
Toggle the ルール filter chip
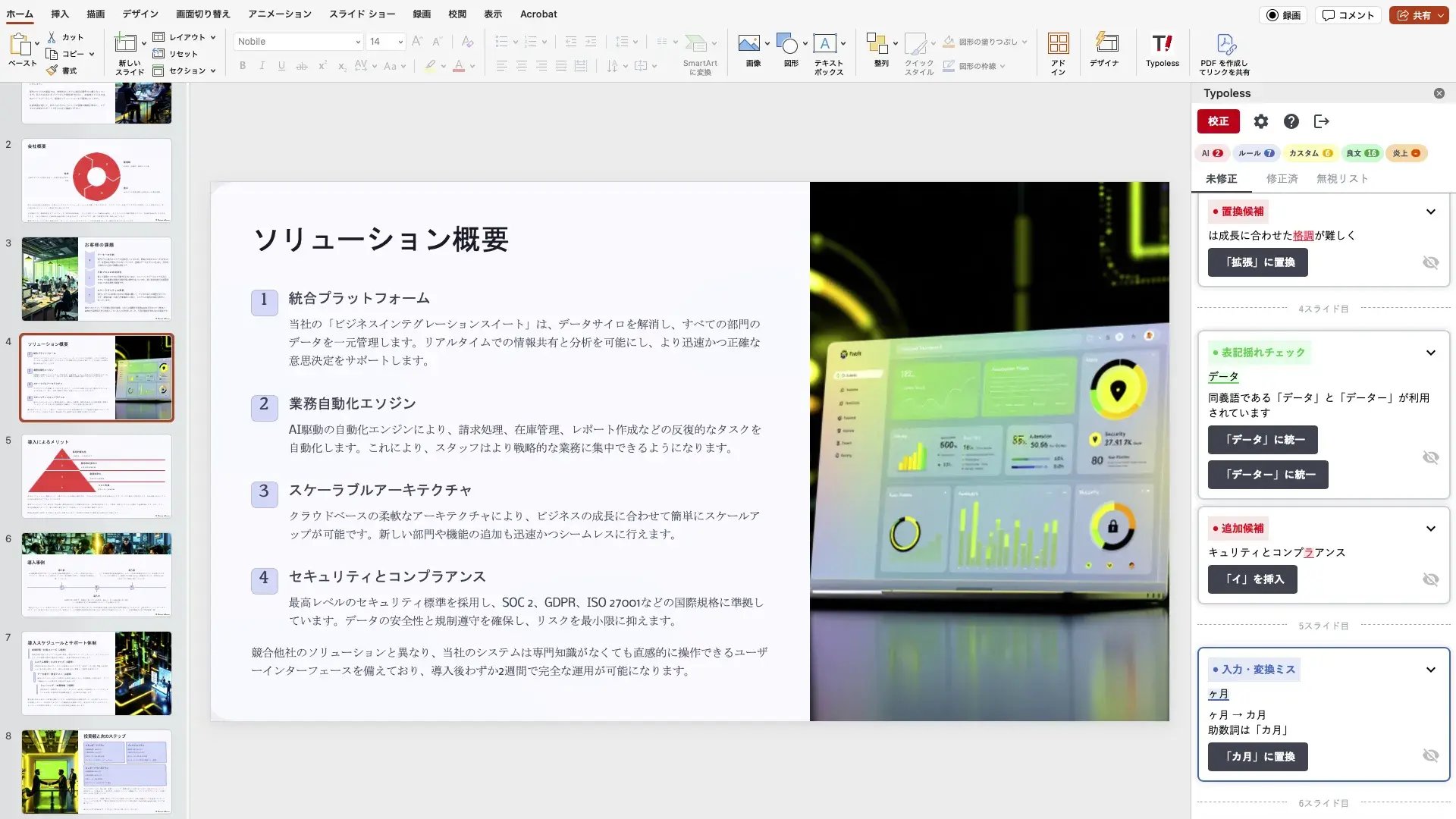[1256, 153]
